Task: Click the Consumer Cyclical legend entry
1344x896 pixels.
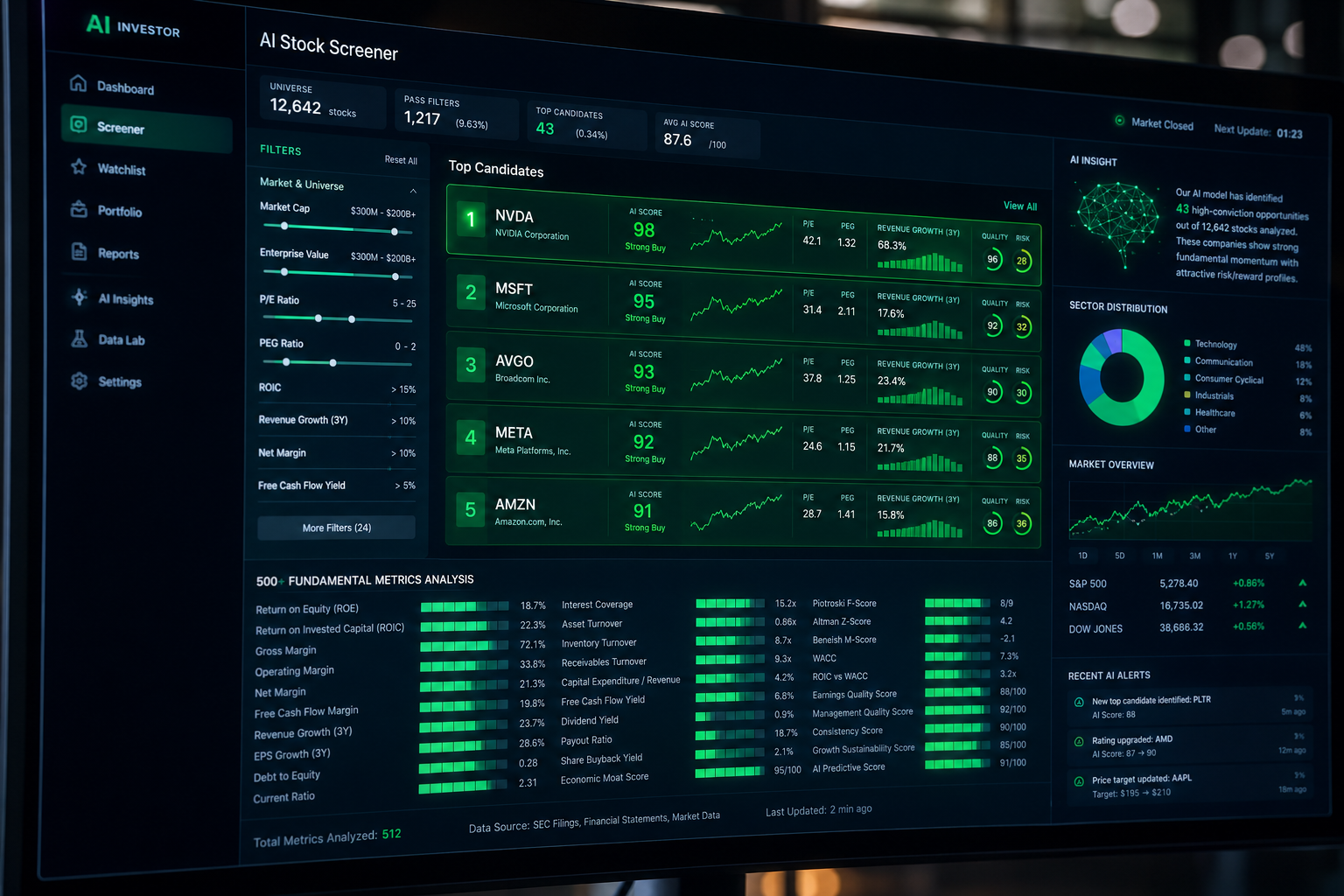Action: coord(1248,379)
